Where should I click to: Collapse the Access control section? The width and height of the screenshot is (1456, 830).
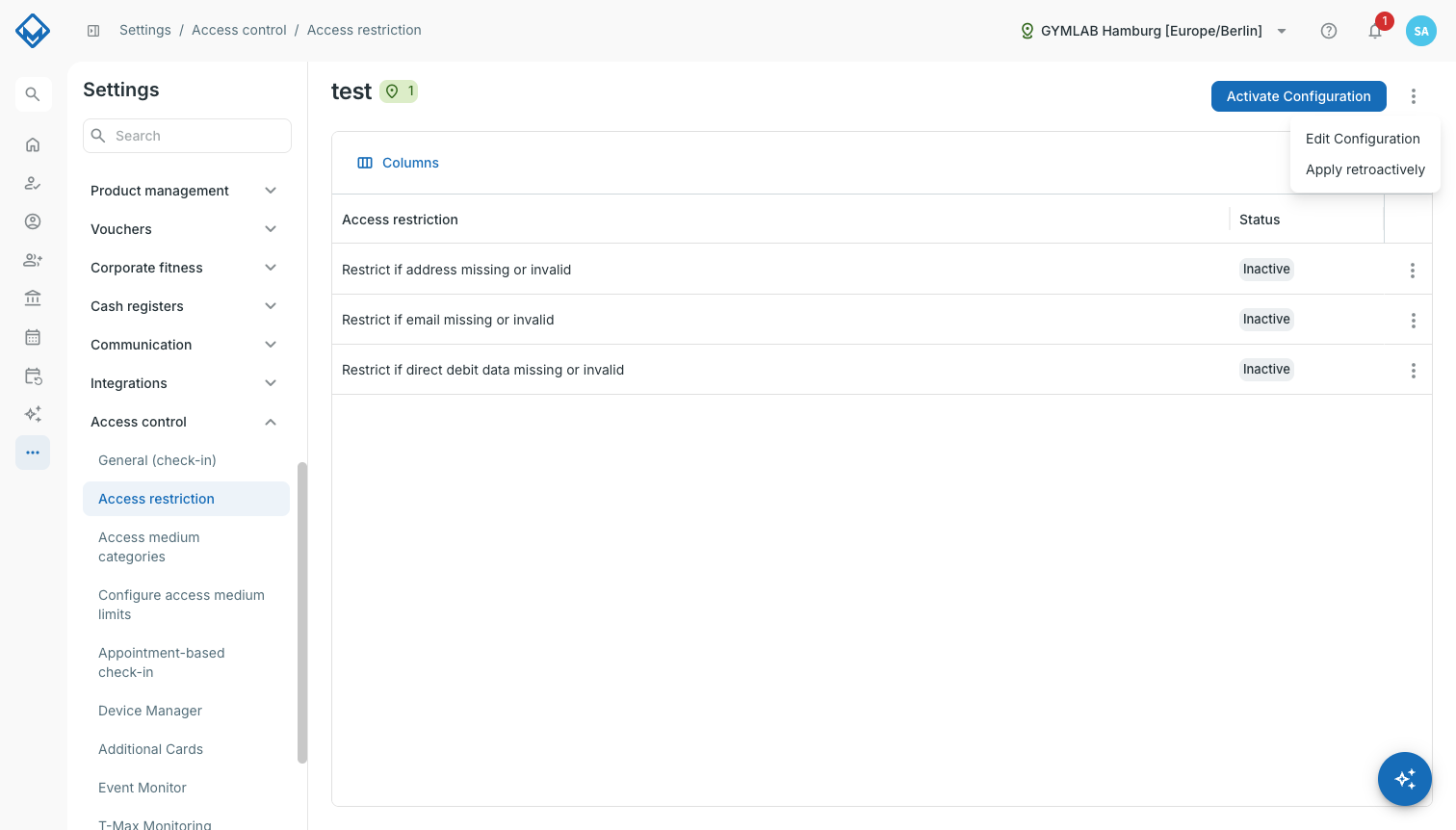click(186, 422)
